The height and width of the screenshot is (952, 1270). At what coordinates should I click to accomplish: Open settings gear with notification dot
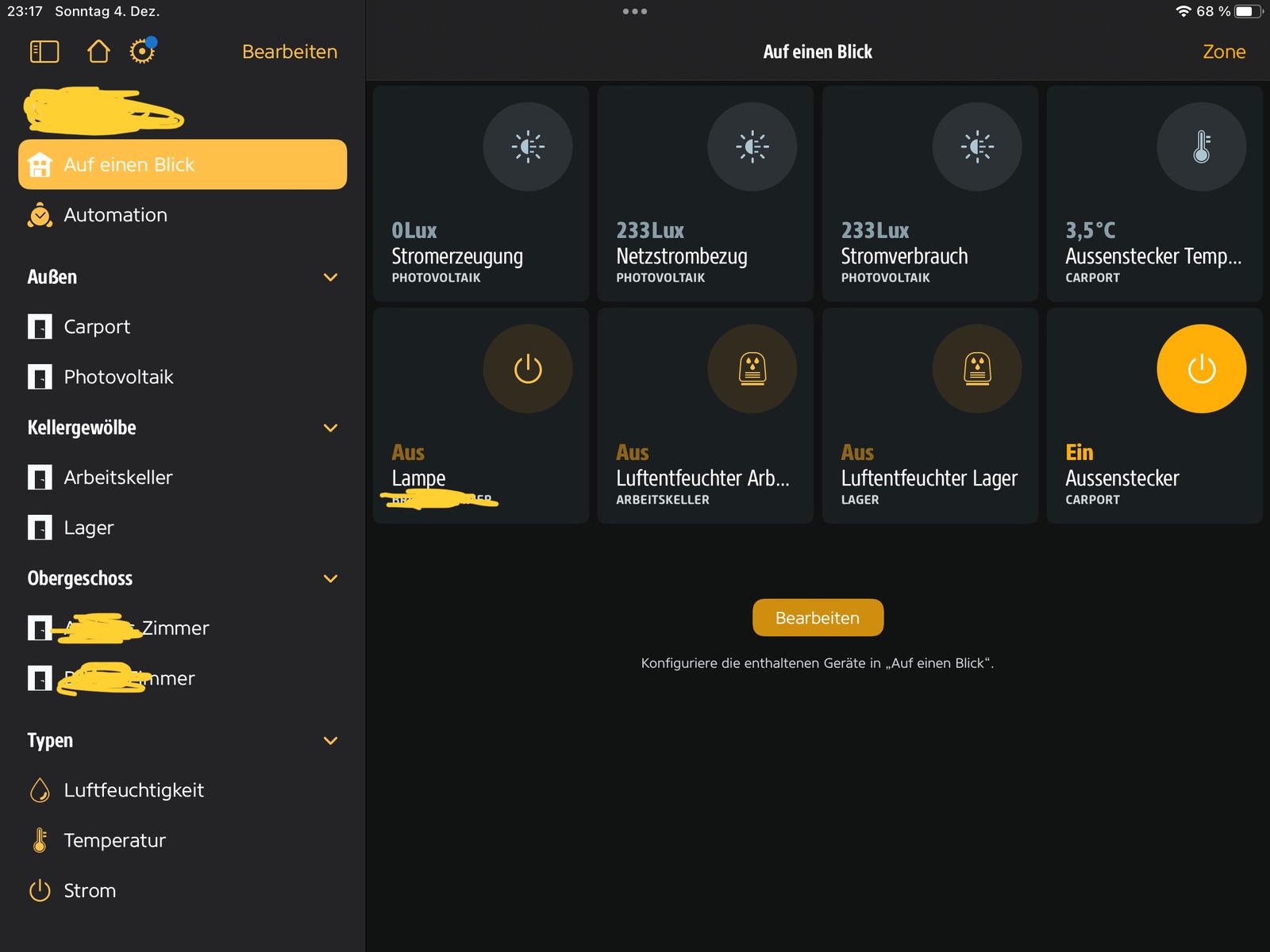click(142, 52)
